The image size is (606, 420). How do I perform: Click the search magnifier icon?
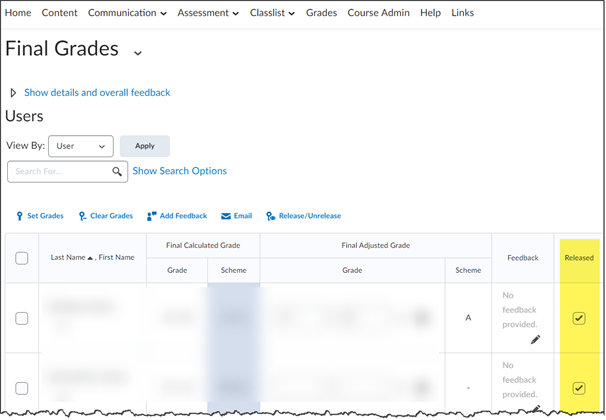click(x=118, y=172)
